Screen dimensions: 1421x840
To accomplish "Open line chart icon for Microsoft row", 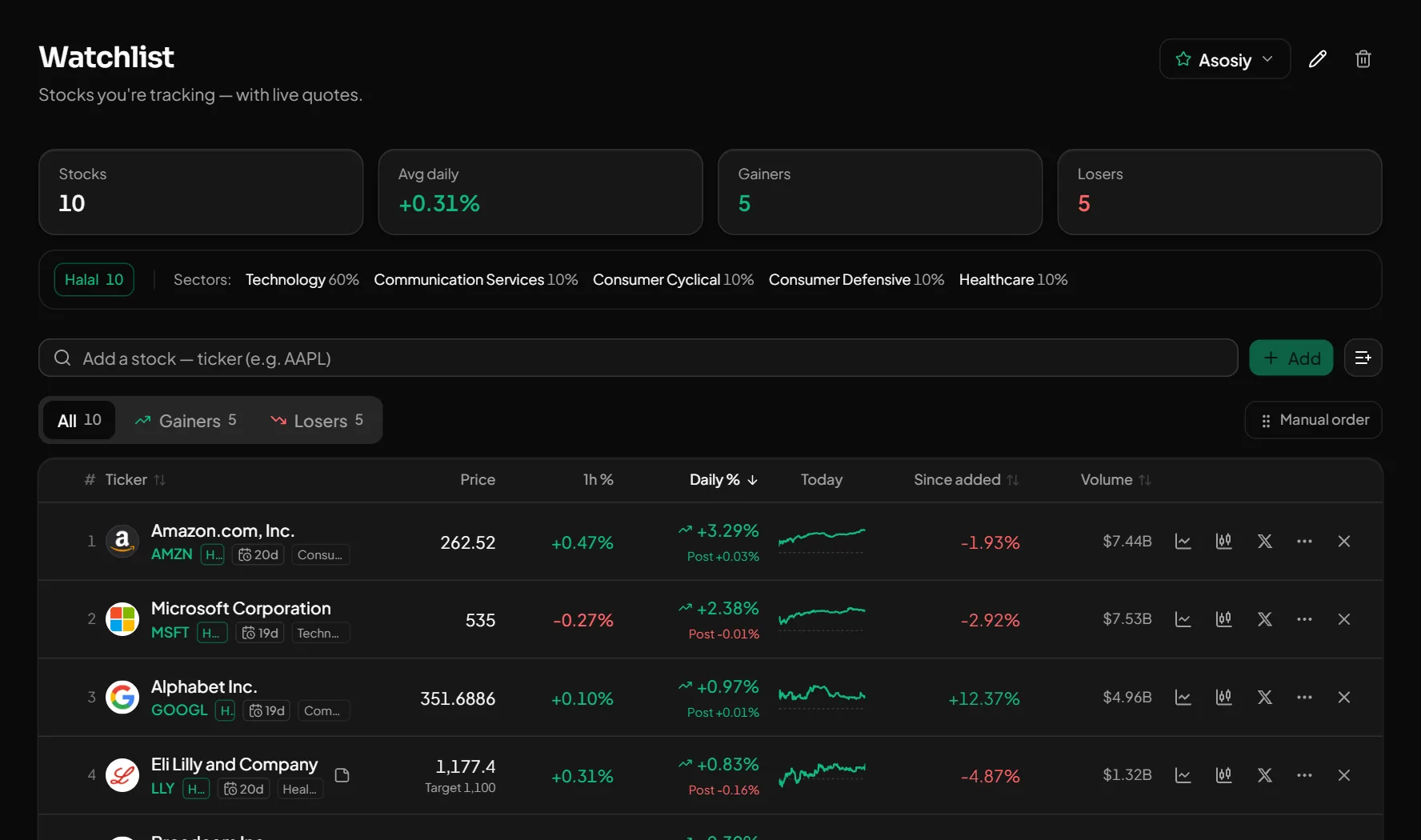I will (1183, 619).
